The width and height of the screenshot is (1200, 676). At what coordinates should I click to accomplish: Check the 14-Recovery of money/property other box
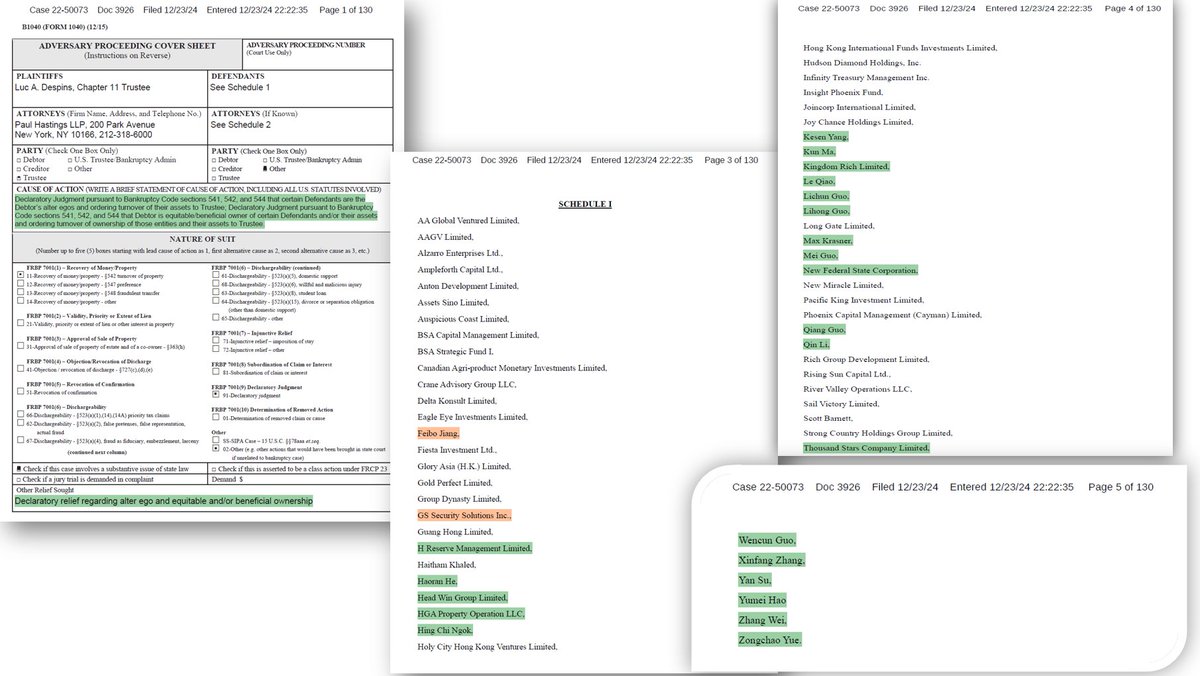pyautogui.click(x=20, y=300)
